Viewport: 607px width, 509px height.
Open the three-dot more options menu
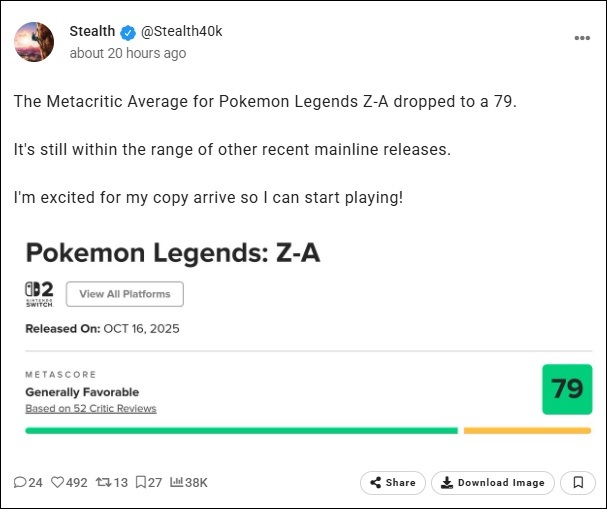(582, 38)
